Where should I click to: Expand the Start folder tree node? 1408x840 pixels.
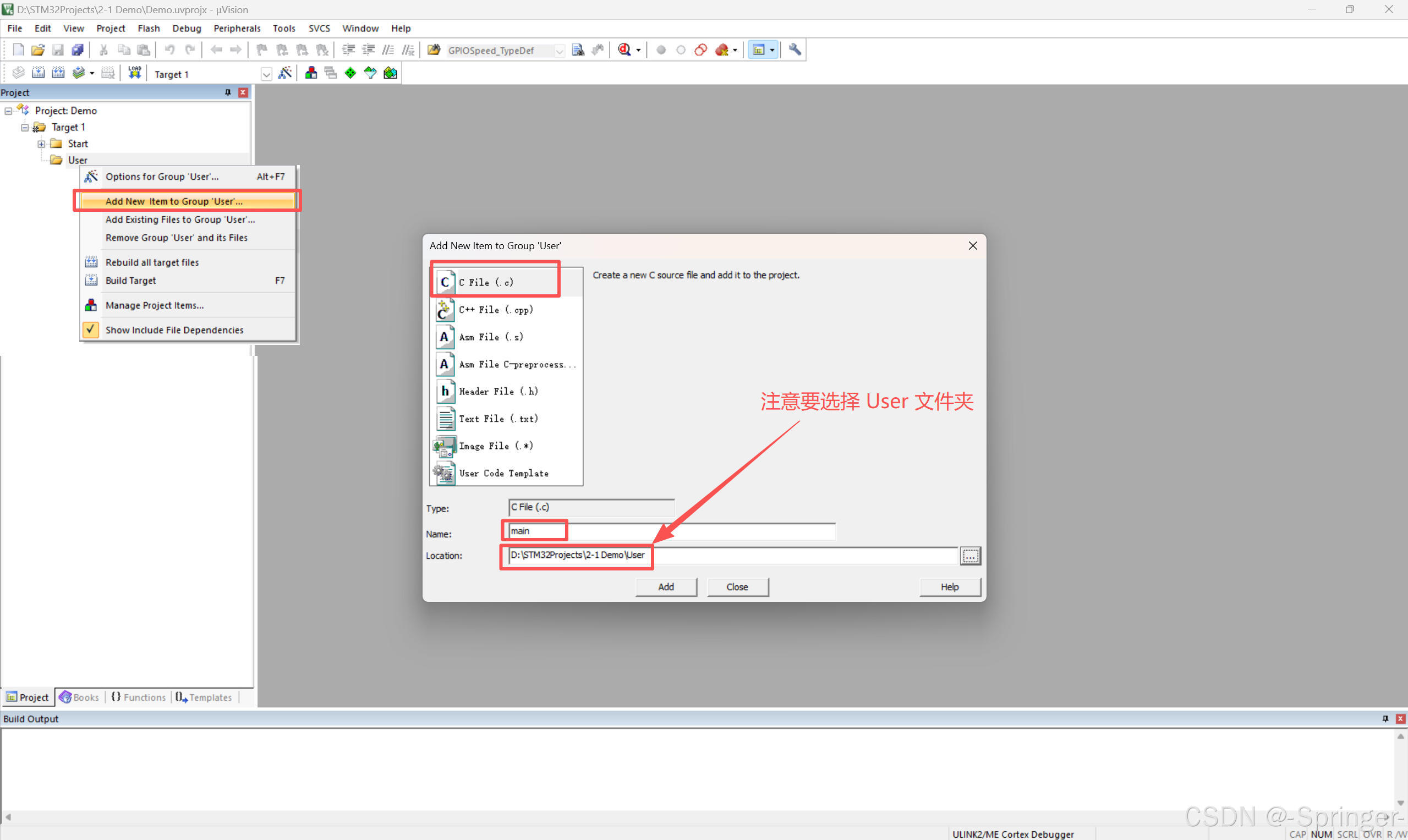click(41, 144)
